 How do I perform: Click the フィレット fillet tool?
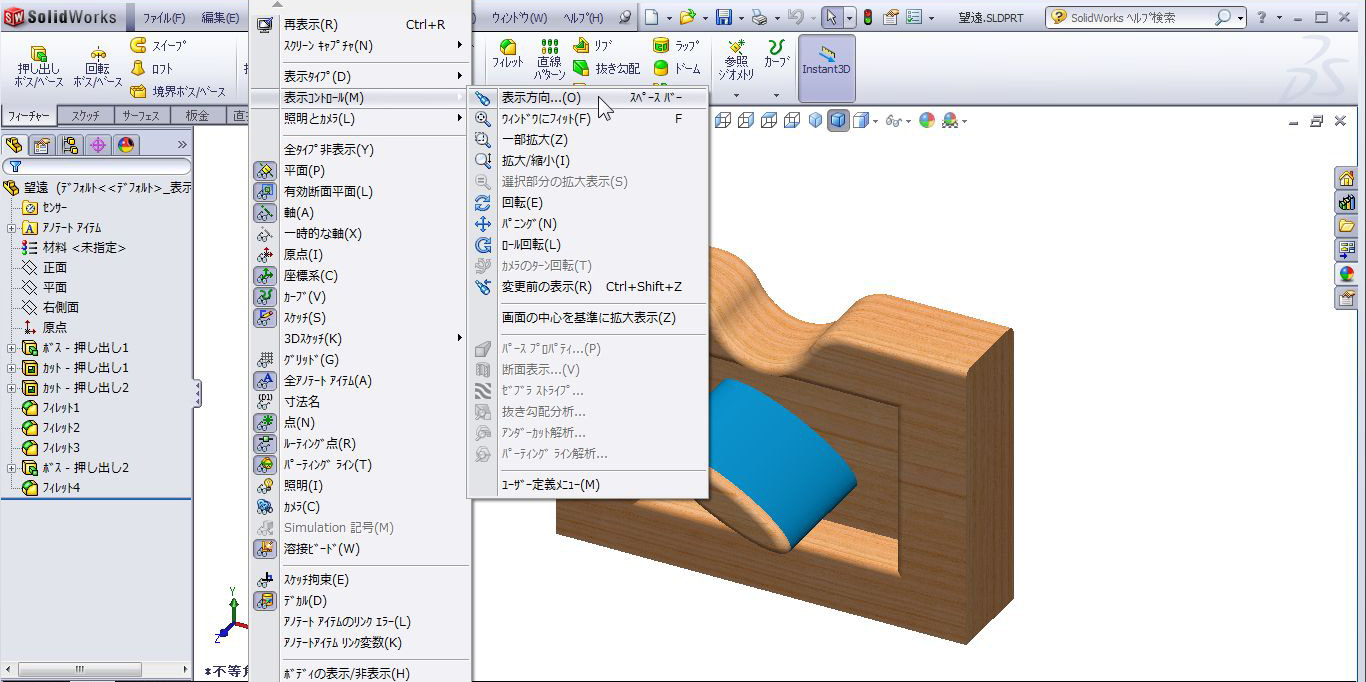[x=508, y=56]
